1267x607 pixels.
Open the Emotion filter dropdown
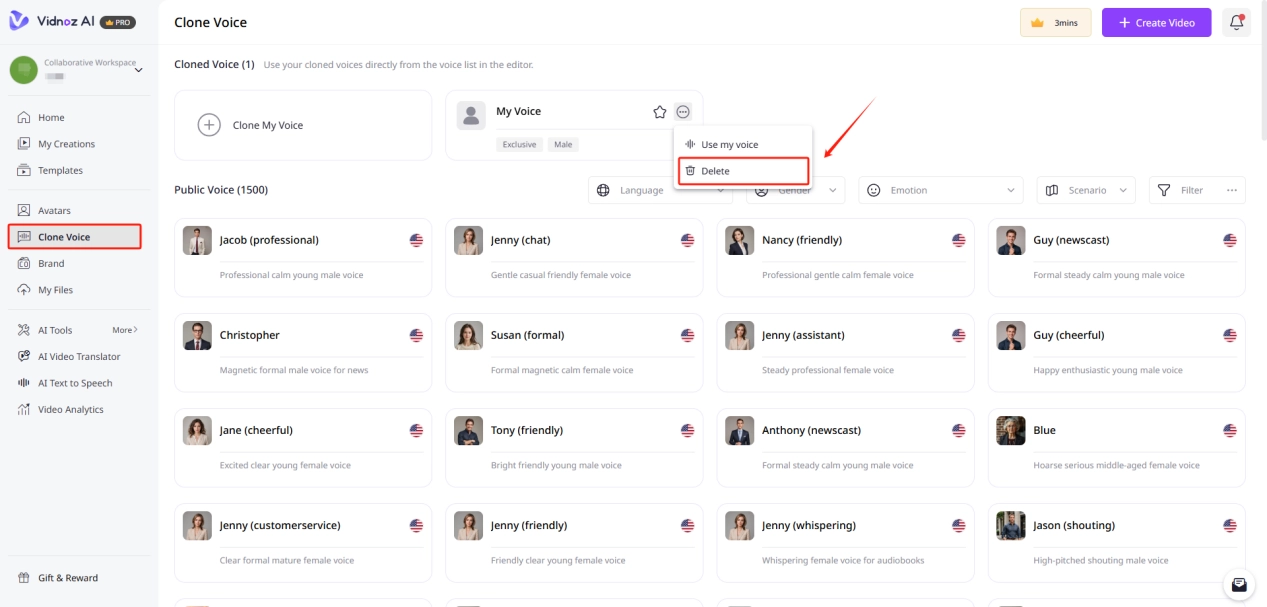pyautogui.click(x=940, y=190)
